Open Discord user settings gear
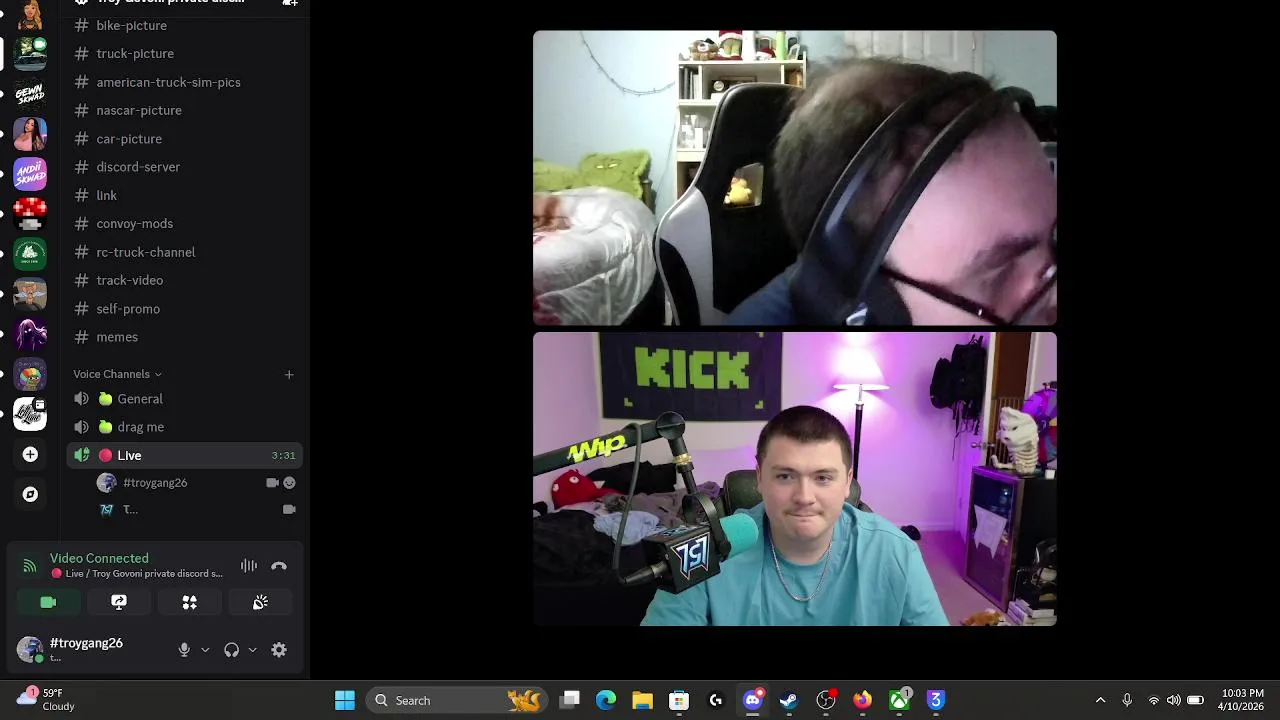1280x720 pixels. pos(279,650)
